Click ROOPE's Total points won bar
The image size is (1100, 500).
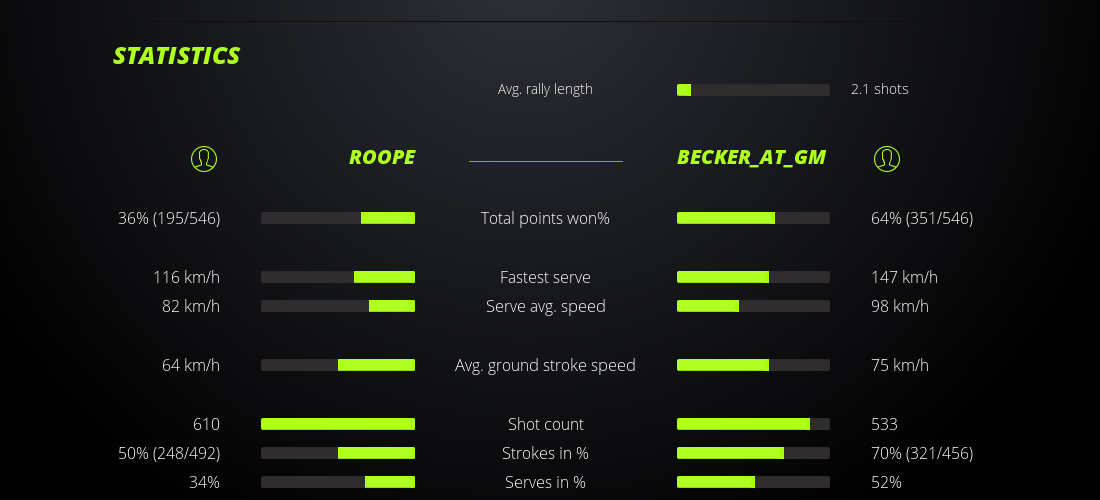pos(338,218)
